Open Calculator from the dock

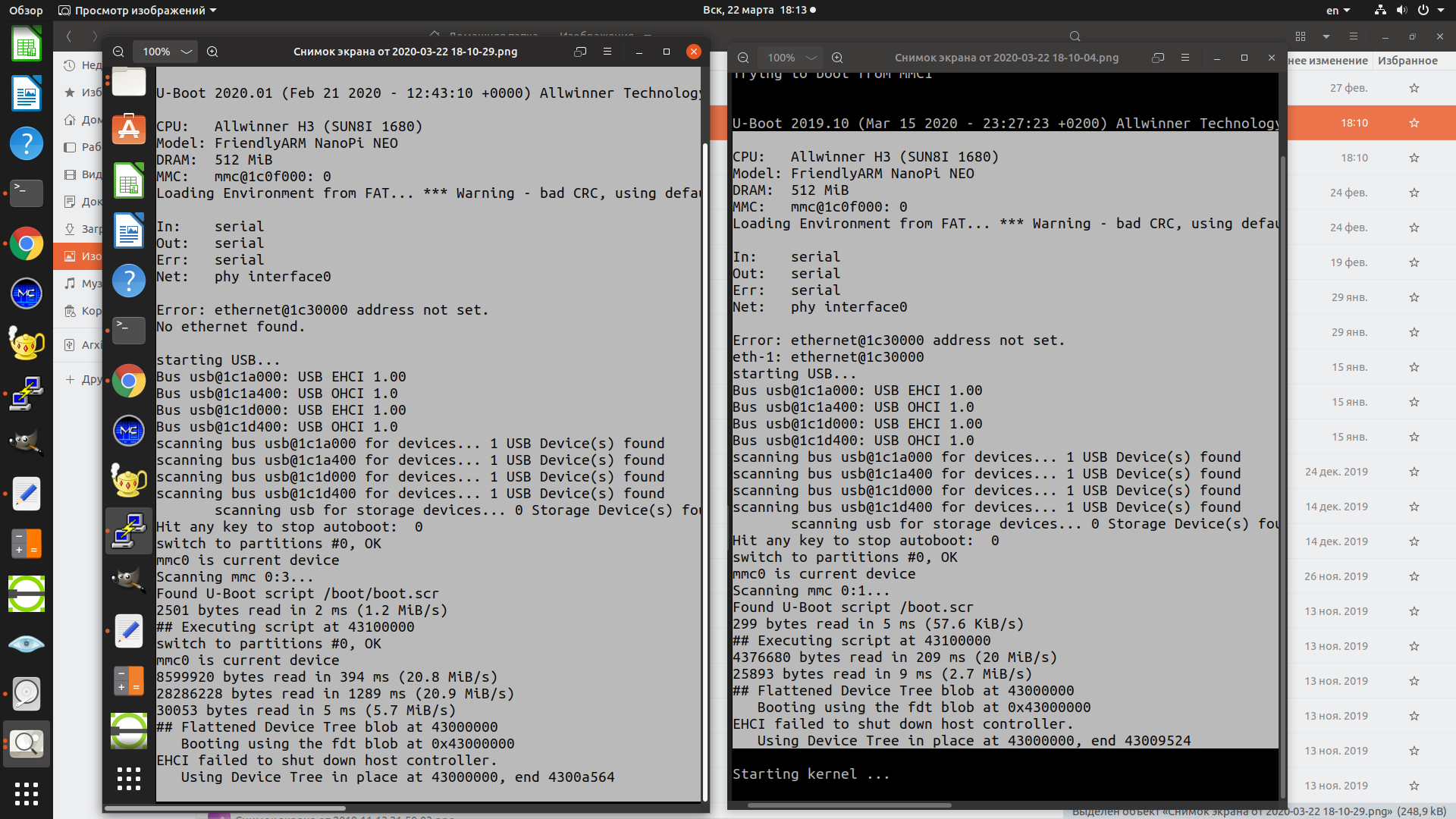coord(27,544)
